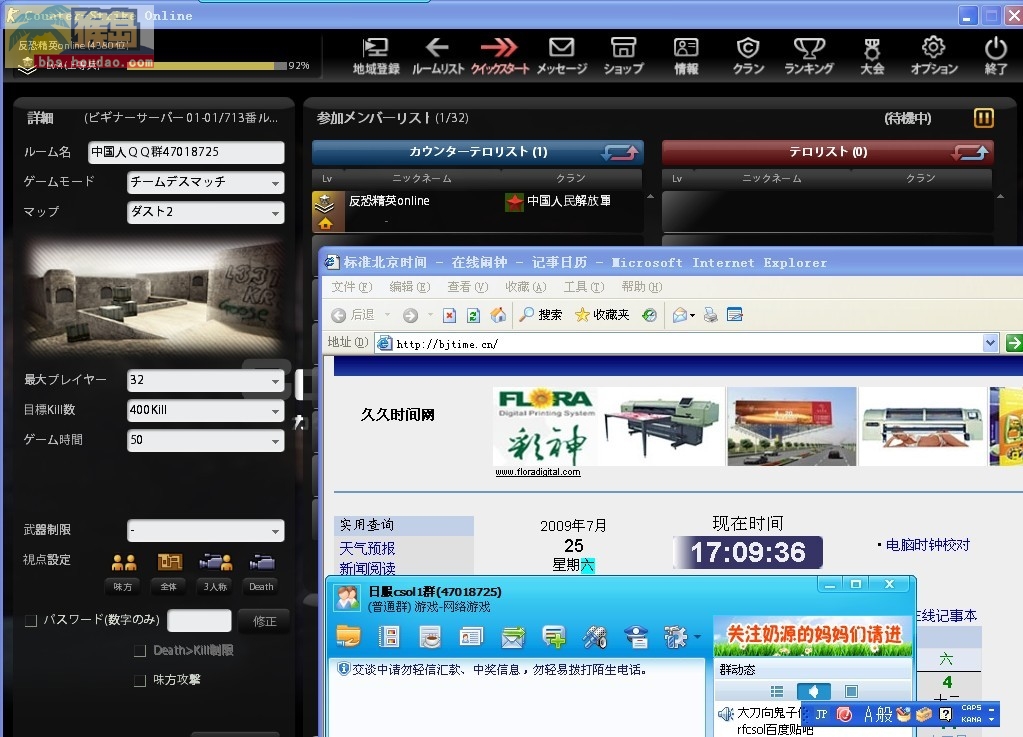Open the IE 查看(V) menu
The height and width of the screenshot is (737, 1023).
pyautogui.click(x=468, y=287)
